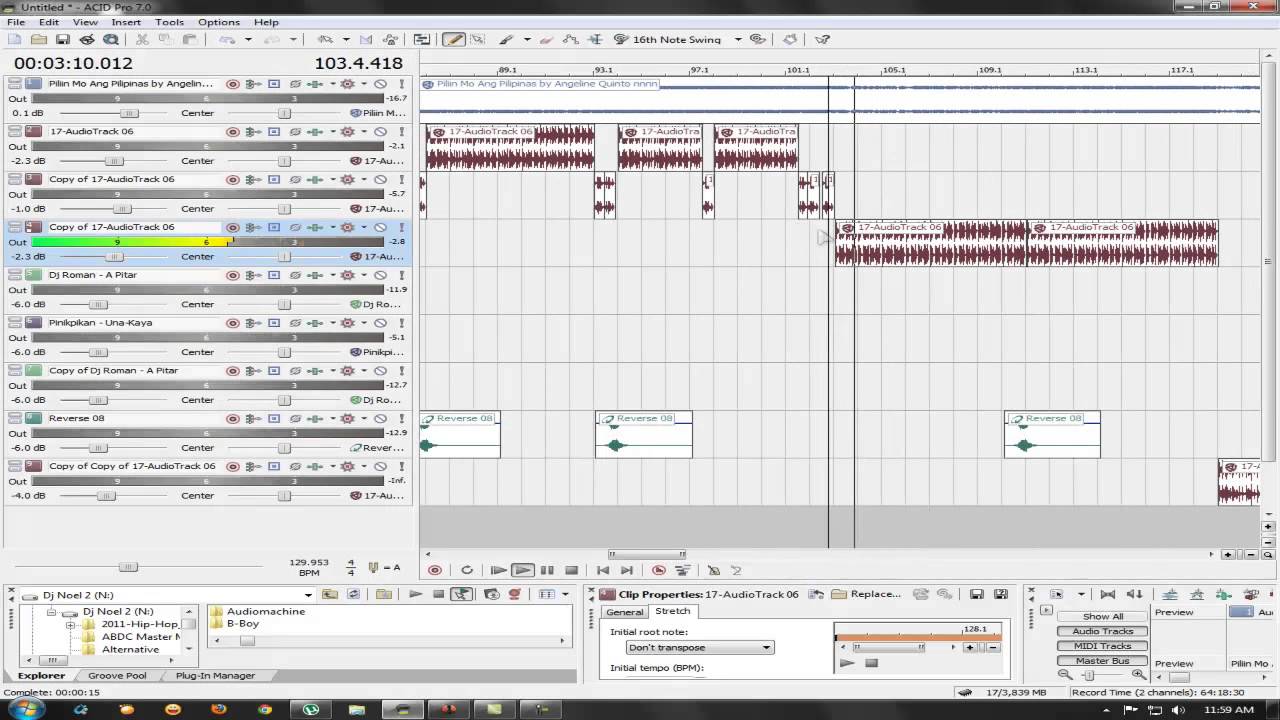
Task: Toggle Loop Playback in the transport bar
Action: 466,570
